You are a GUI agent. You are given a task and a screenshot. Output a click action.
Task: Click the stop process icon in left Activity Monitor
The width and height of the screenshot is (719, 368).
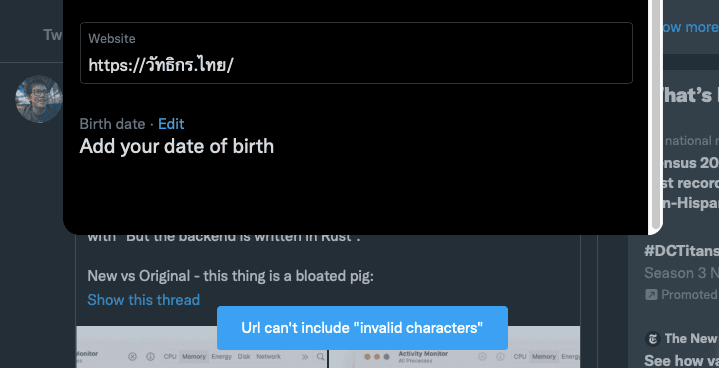133,357
